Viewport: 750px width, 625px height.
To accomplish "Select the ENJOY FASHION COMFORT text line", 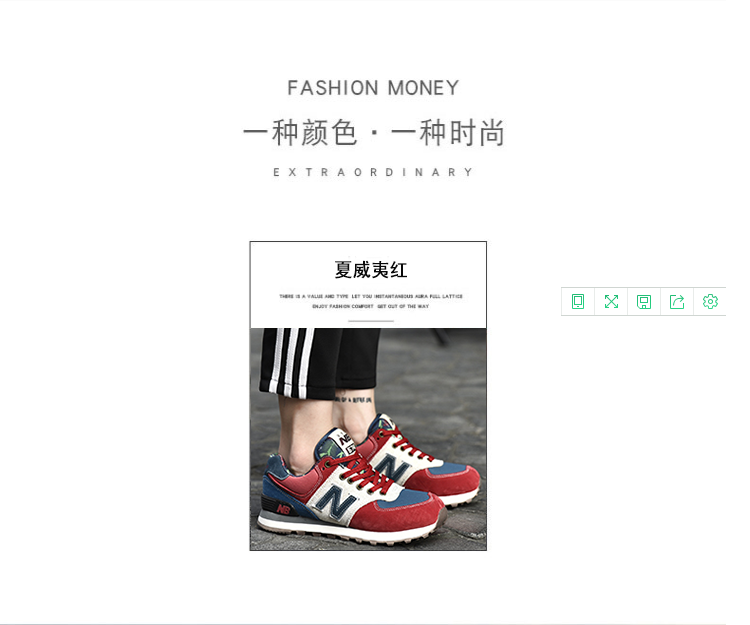I will 371,307.
